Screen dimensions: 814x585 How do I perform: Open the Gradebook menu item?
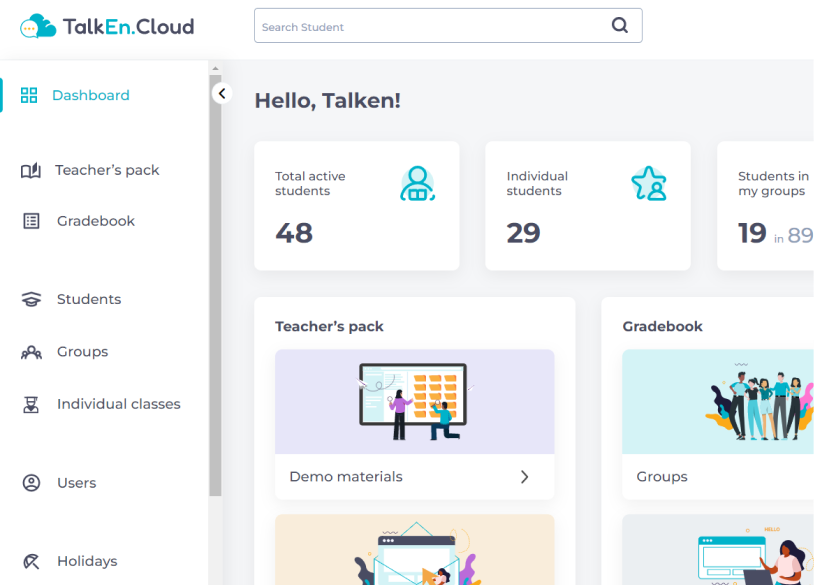tap(95, 221)
